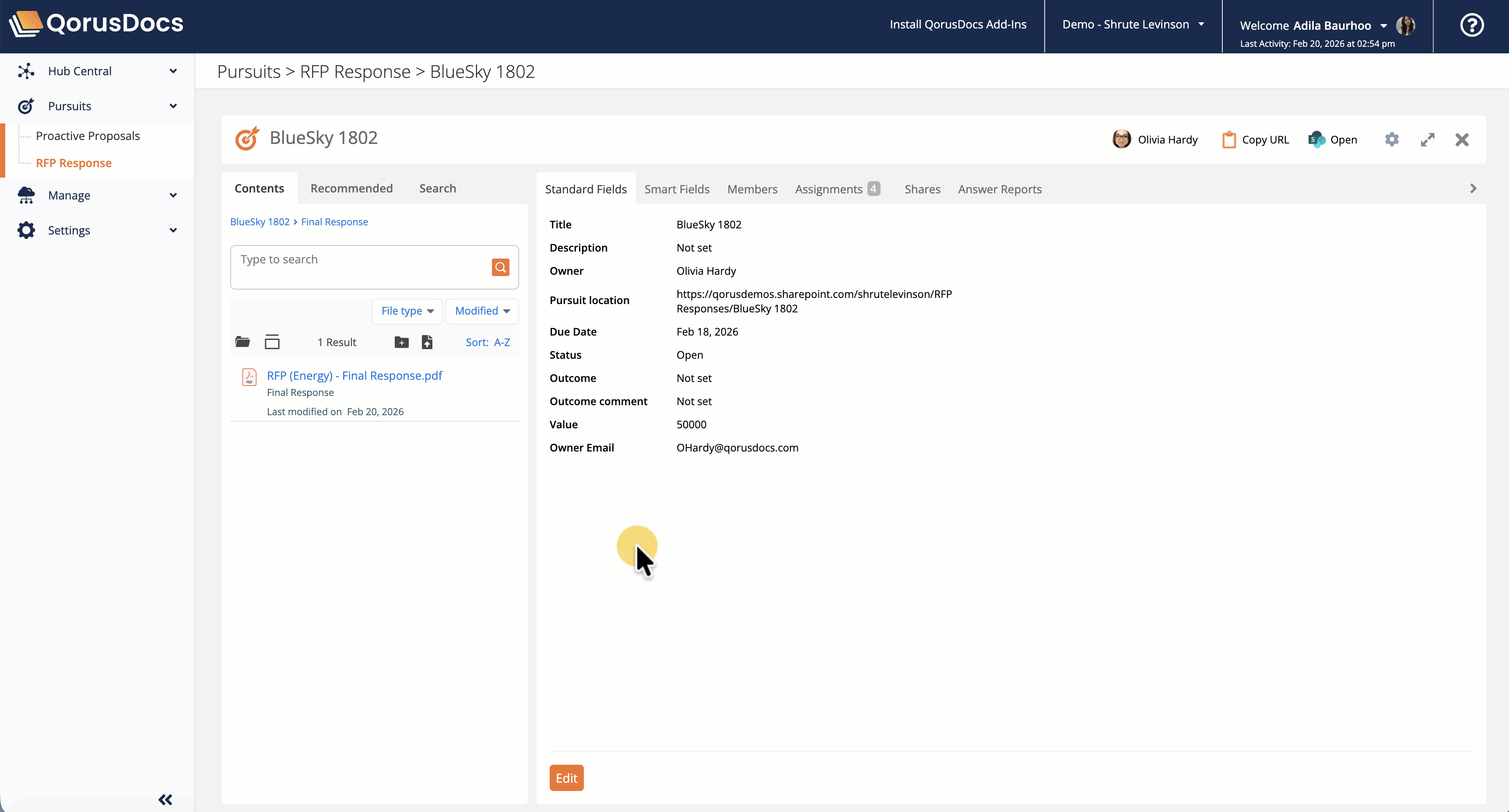Toggle sort order A-Z
The height and width of the screenshot is (812, 1509).
click(488, 343)
